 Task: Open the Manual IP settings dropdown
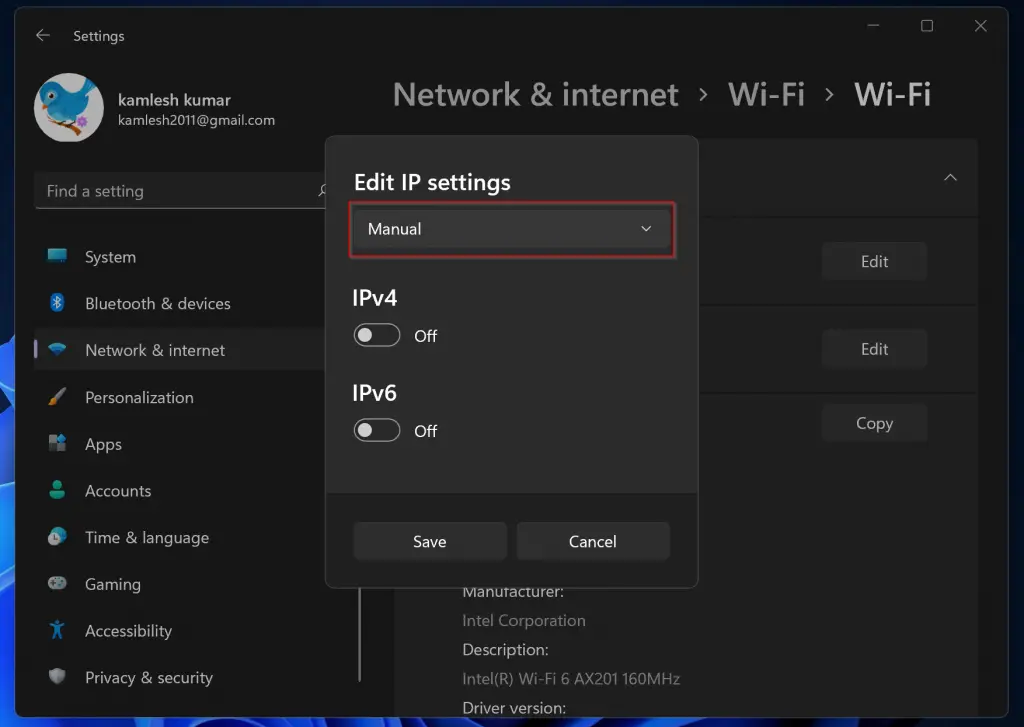(x=511, y=229)
